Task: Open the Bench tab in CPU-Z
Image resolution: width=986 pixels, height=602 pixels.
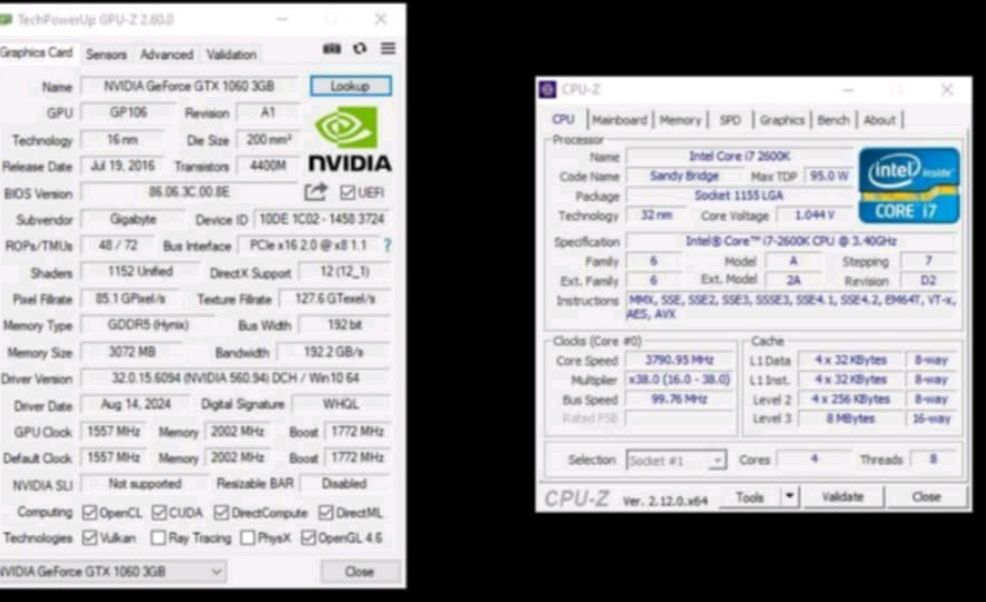Action: (x=833, y=120)
